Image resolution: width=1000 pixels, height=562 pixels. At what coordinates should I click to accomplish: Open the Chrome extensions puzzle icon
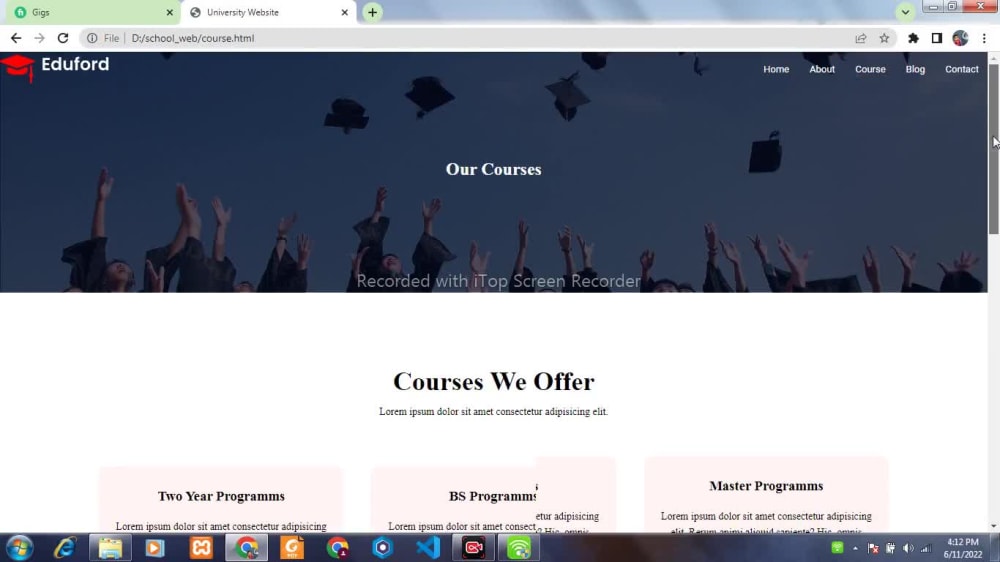point(913,38)
